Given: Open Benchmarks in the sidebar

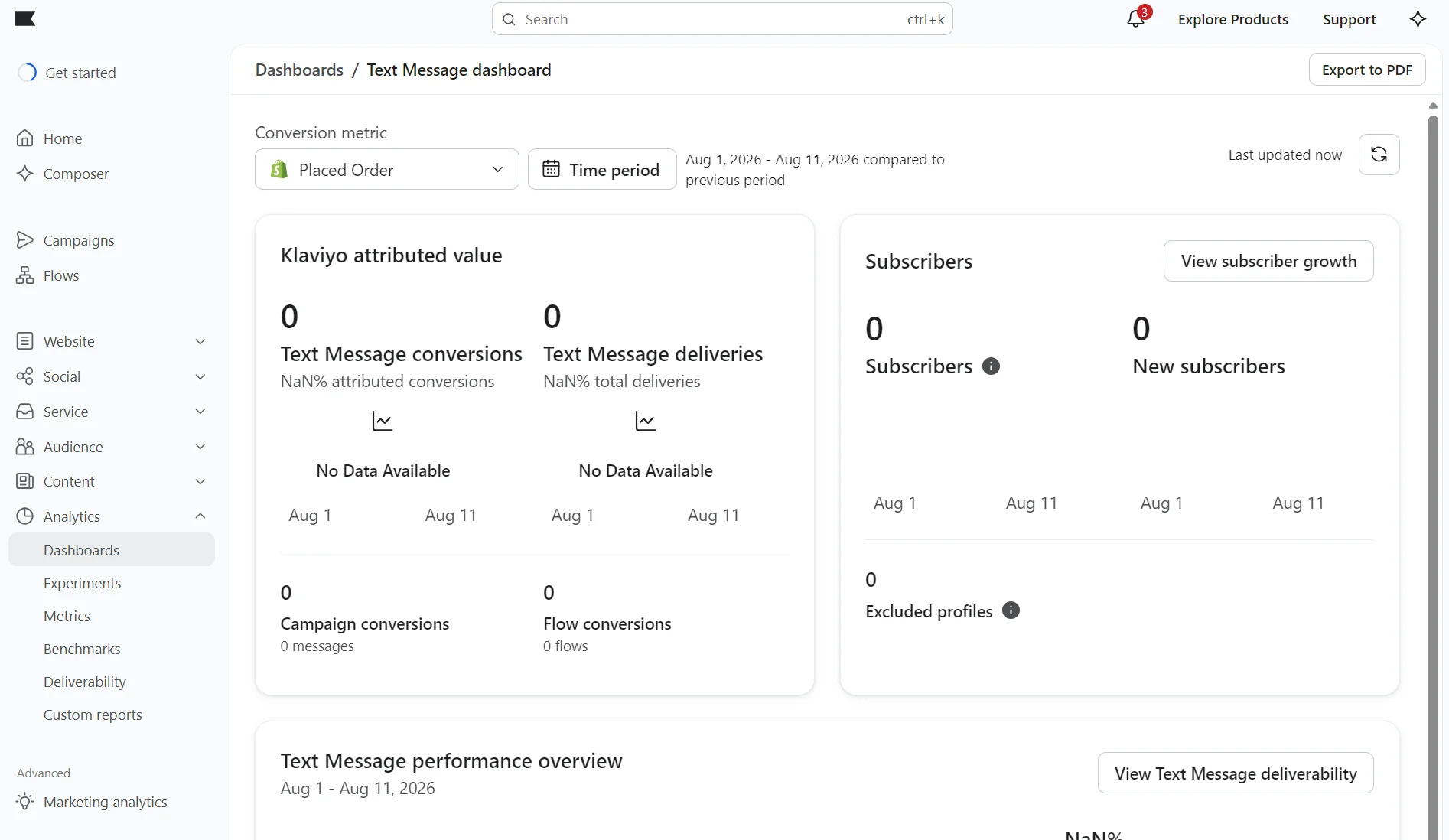Looking at the screenshot, I should pos(82,649).
